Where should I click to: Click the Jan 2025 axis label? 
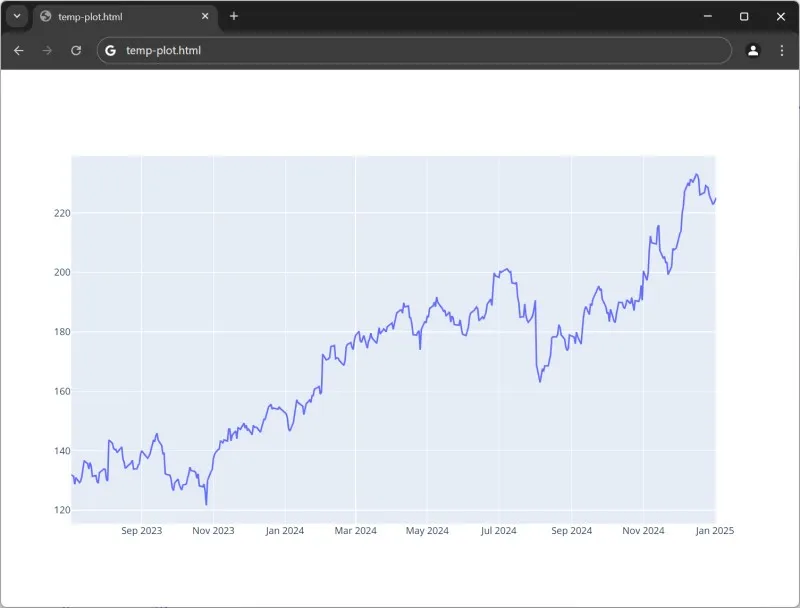715,530
